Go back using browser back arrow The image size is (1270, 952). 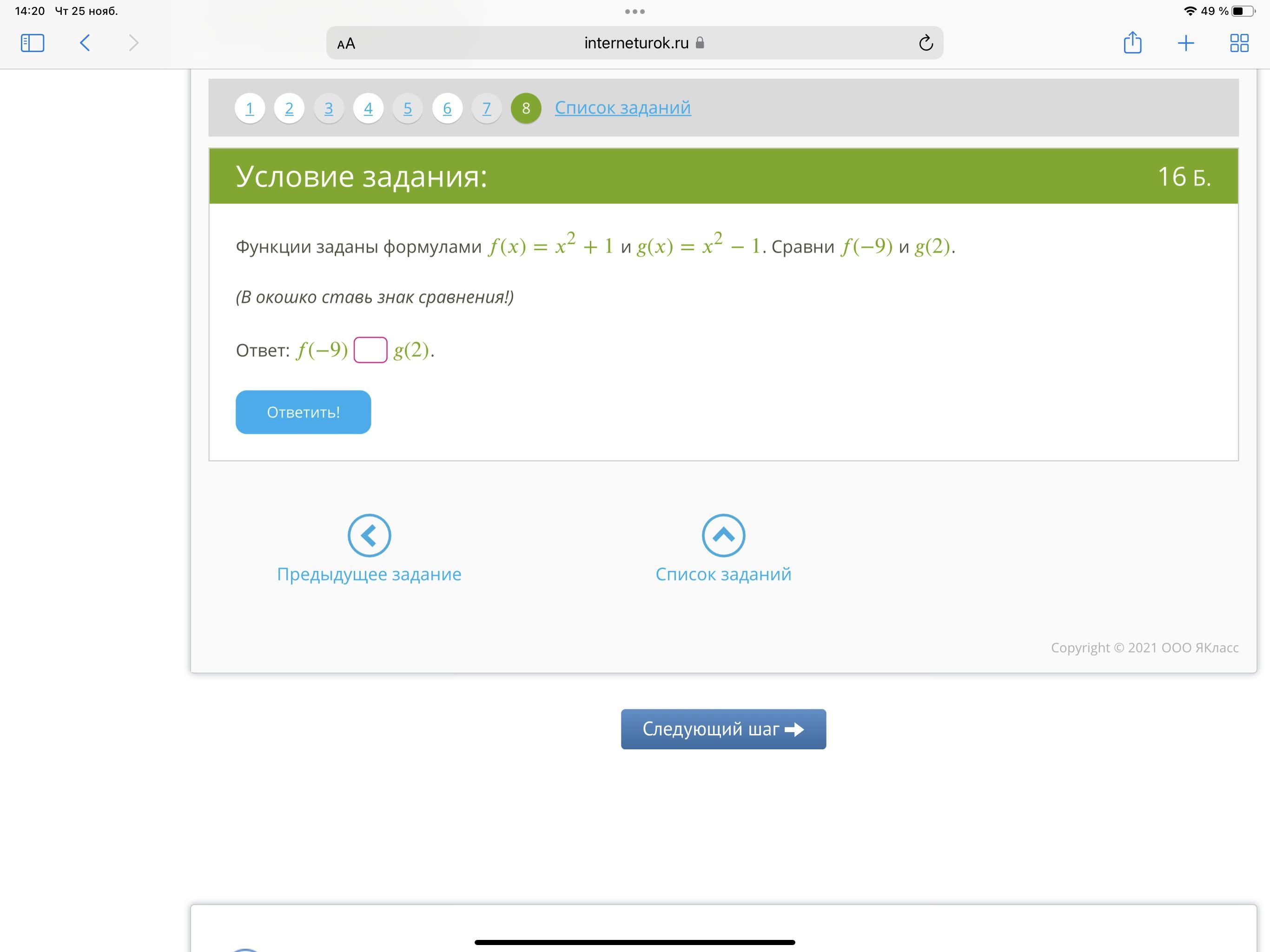coord(85,43)
